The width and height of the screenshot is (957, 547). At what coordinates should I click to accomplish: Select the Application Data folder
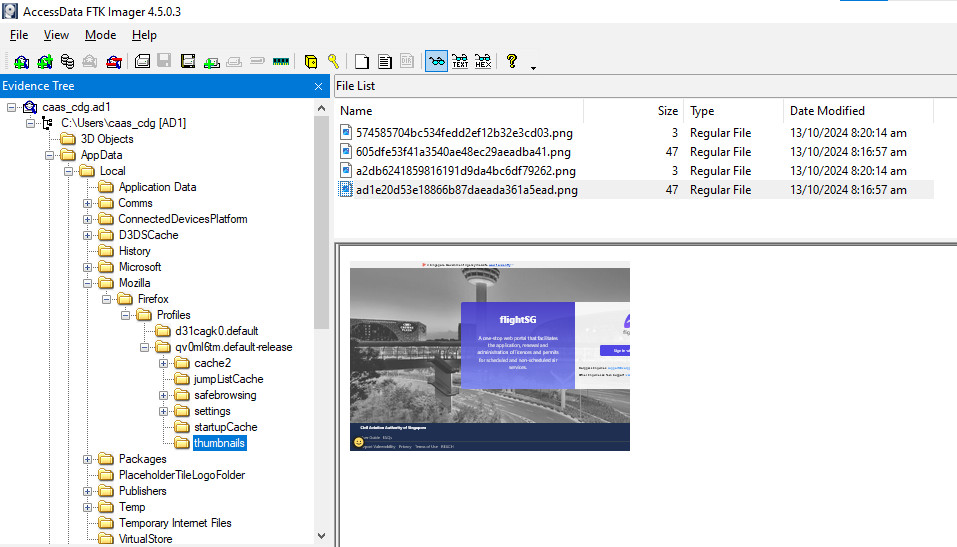tap(157, 187)
